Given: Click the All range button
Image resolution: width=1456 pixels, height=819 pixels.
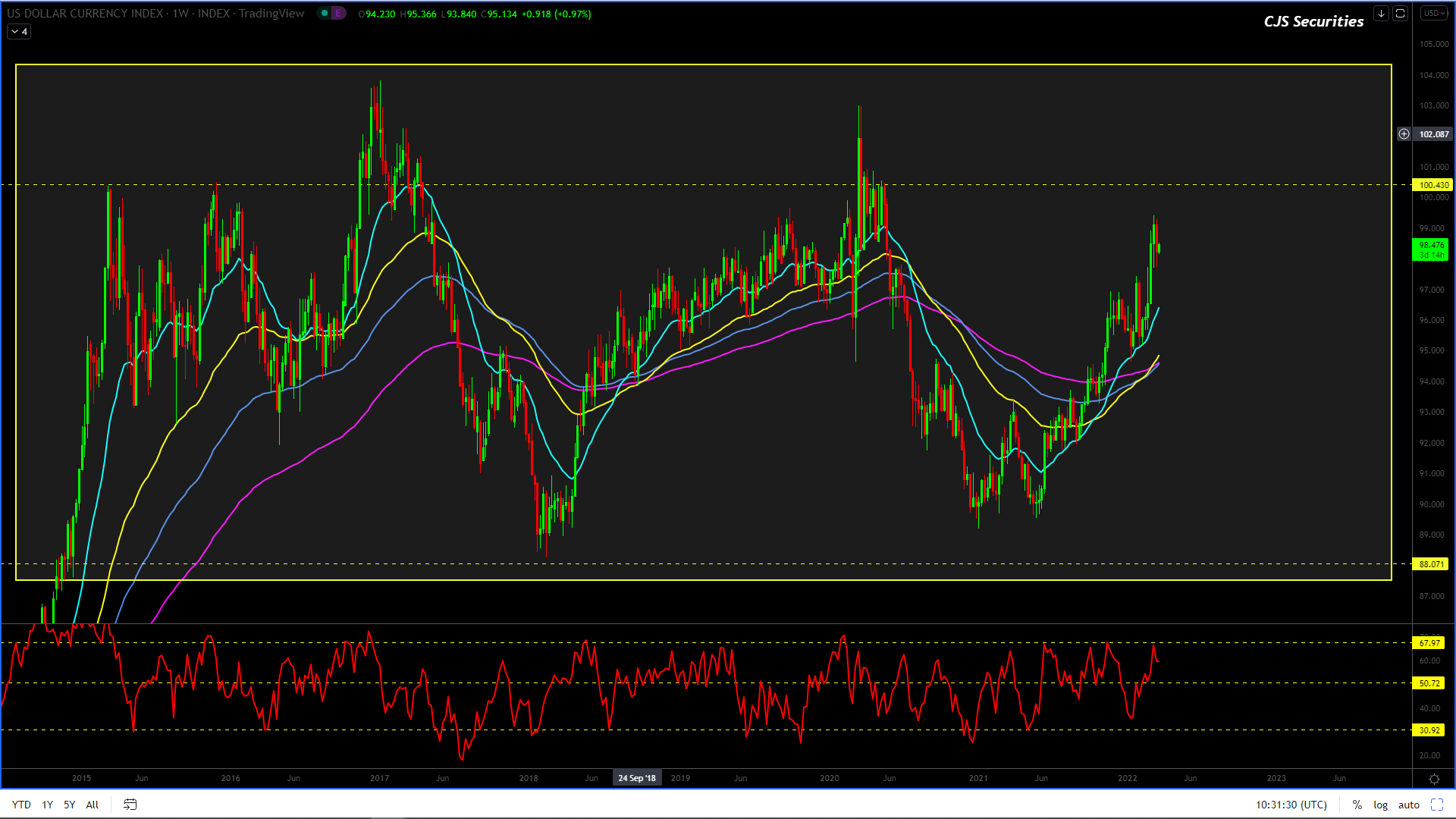Looking at the screenshot, I should 92,805.
